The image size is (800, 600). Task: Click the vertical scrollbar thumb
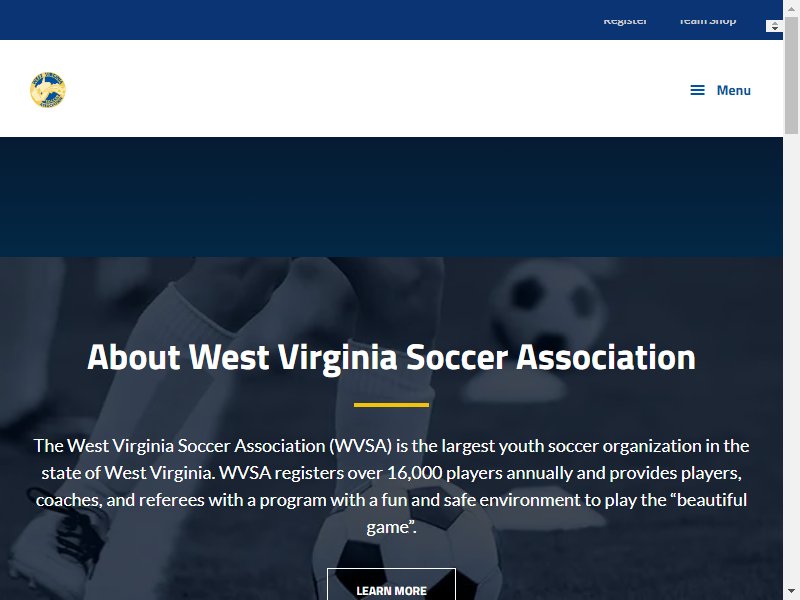[x=791, y=75]
